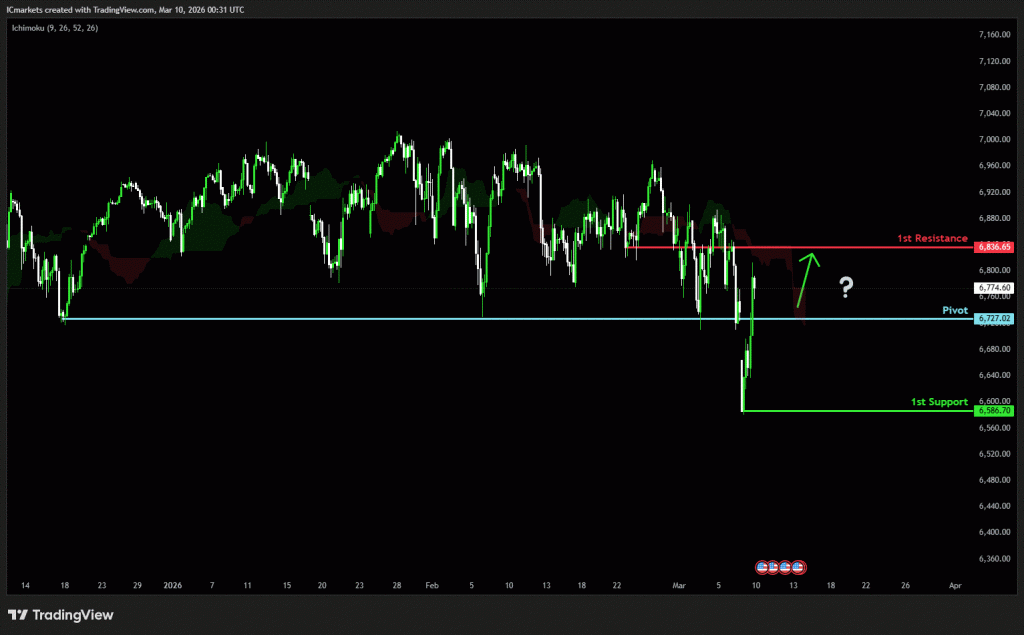Click the Feb label on time axis

[x=431, y=584]
